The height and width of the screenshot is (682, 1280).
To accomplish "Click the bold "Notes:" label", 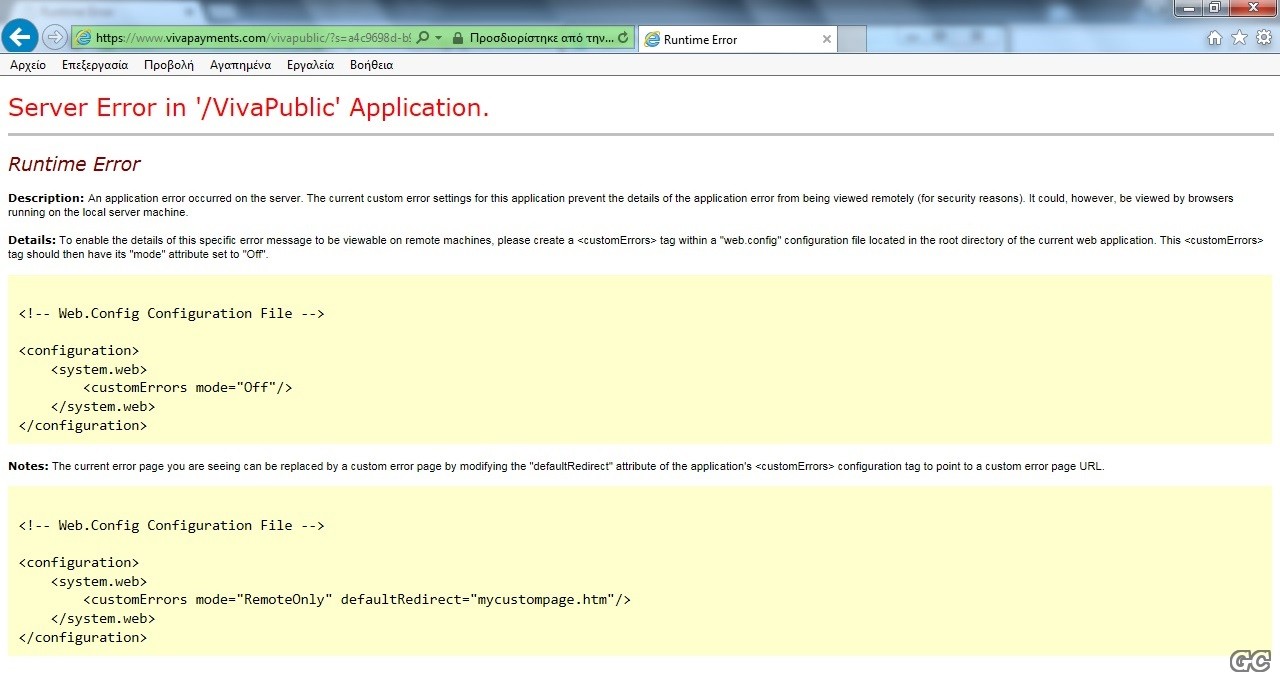I will [28, 466].
